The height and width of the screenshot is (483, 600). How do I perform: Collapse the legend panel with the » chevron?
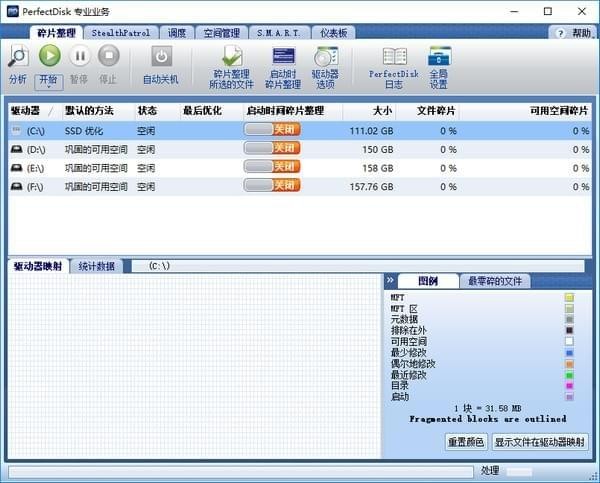tap(390, 280)
